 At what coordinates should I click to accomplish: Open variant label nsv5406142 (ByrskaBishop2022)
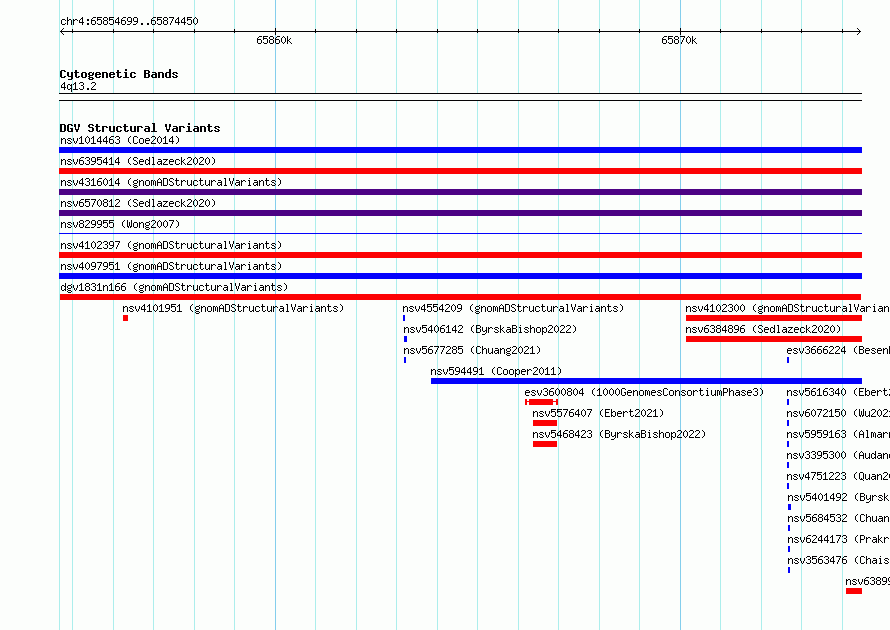[490, 329]
